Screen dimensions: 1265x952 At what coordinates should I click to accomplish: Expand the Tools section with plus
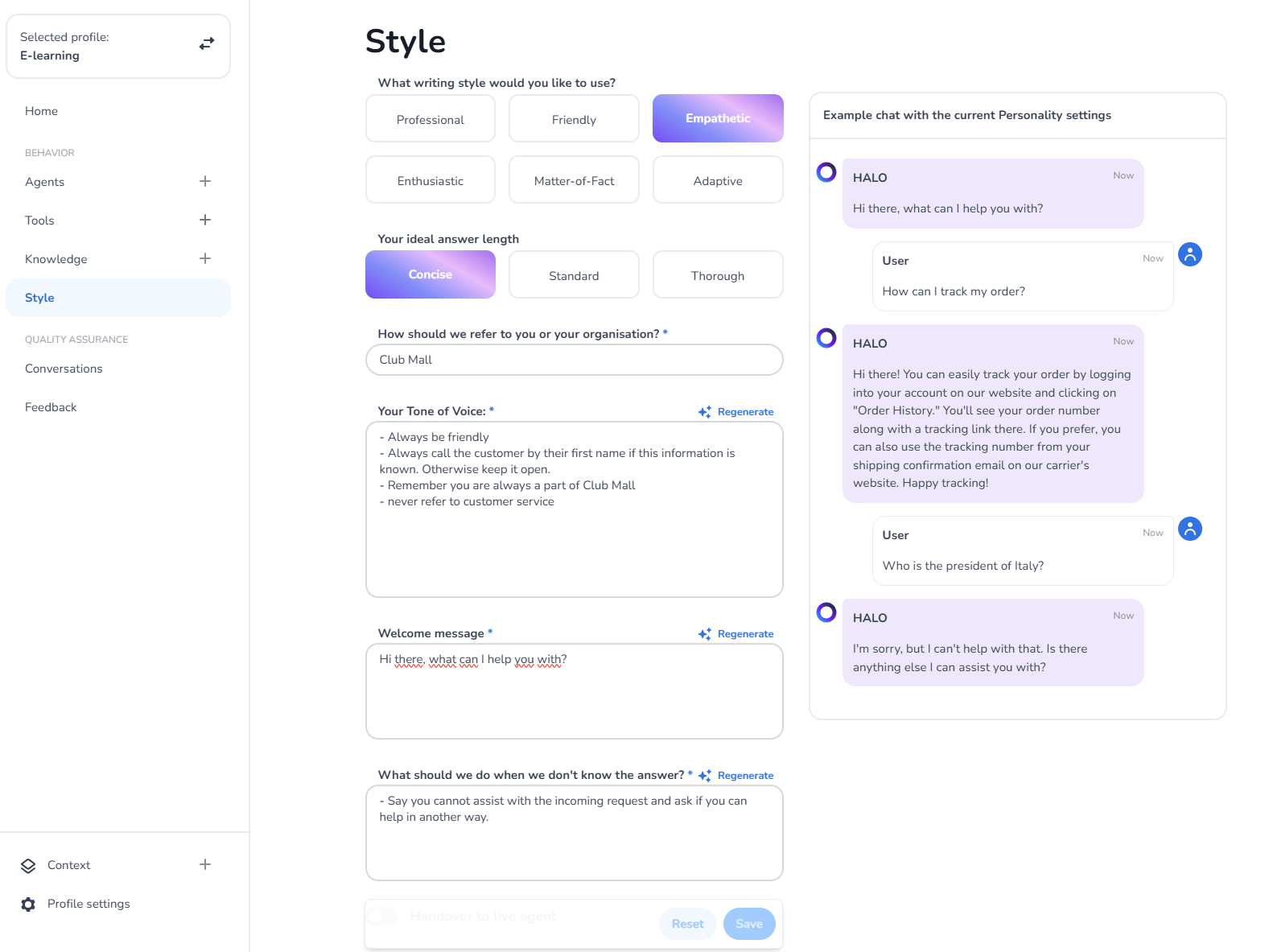[x=205, y=220]
